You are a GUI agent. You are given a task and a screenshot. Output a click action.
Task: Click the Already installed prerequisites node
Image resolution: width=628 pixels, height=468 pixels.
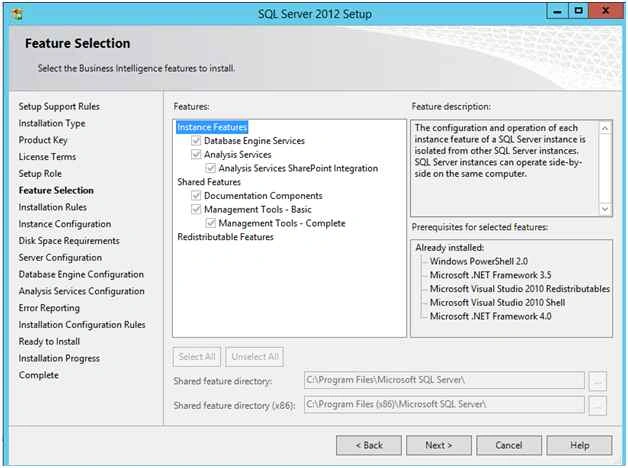[450, 248]
